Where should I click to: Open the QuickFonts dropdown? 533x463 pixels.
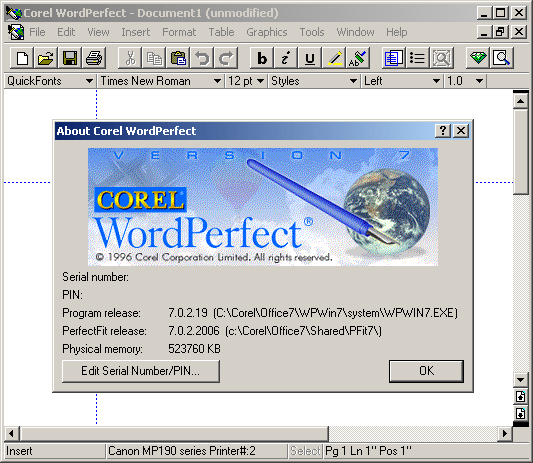point(50,81)
